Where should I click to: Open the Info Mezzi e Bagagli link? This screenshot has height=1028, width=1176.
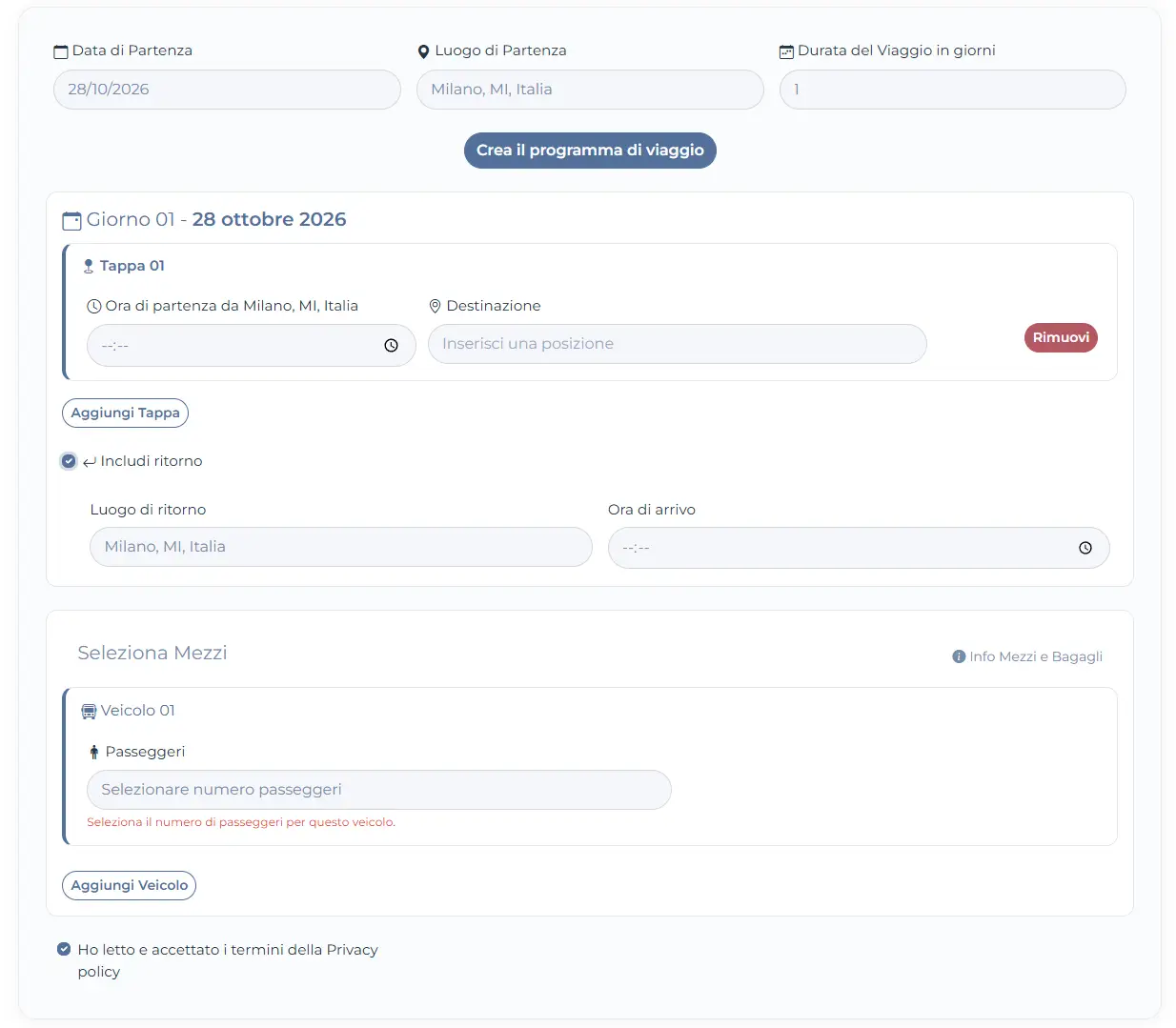[1027, 656]
